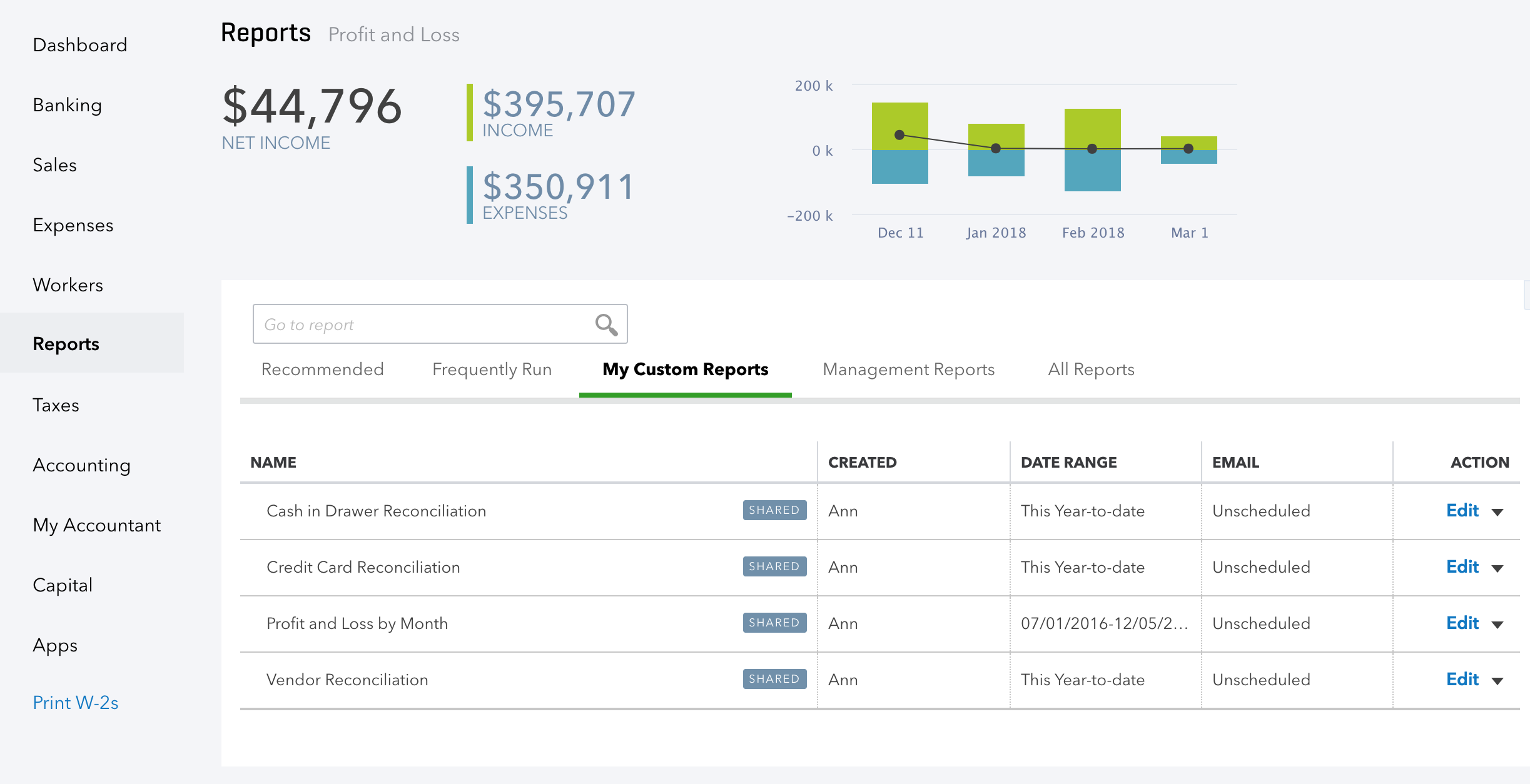The width and height of the screenshot is (1530, 784).
Task: Open Cash in Drawer Reconciliation report
Action: pyautogui.click(x=376, y=511)
